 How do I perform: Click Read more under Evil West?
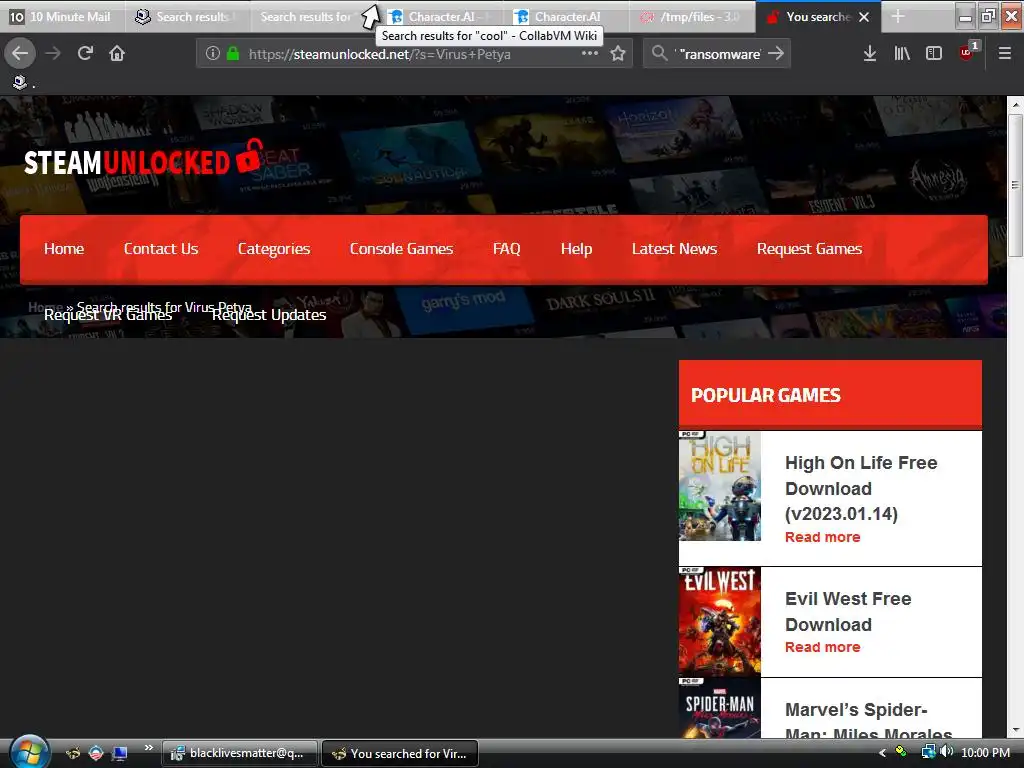pos(822,647)
